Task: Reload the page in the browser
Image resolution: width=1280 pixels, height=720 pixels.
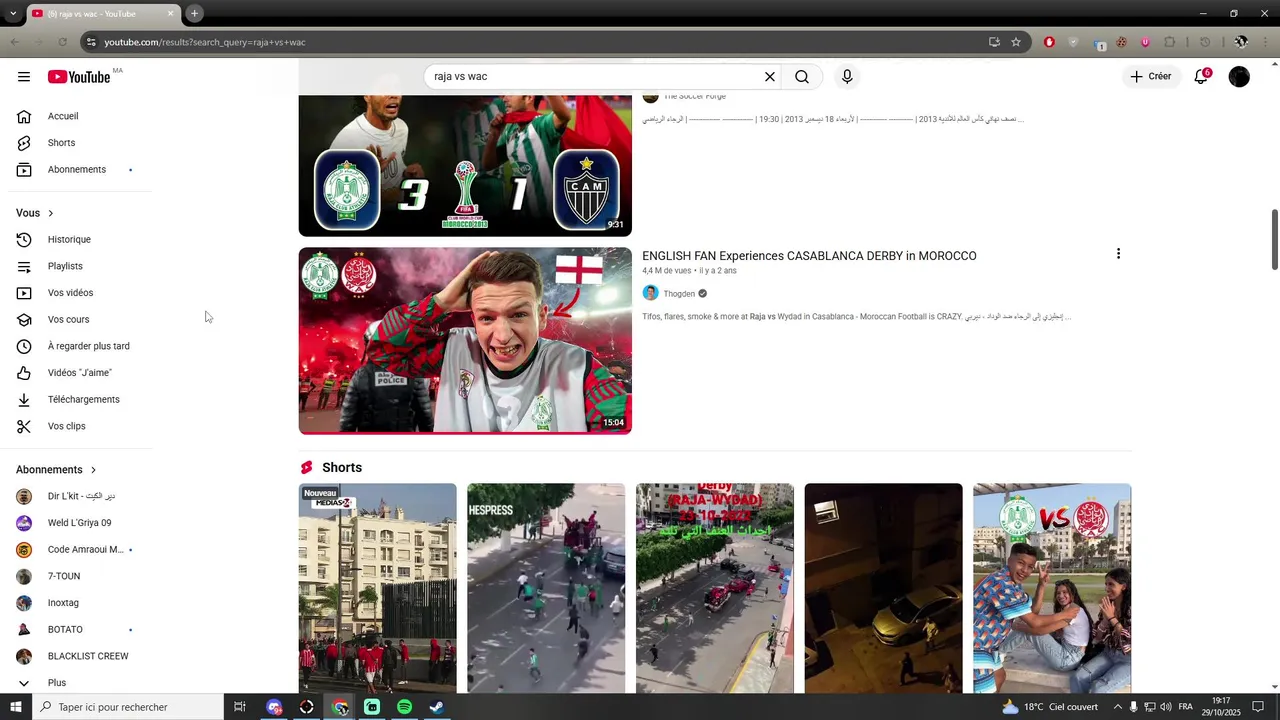Action: [x=62, y=42]
